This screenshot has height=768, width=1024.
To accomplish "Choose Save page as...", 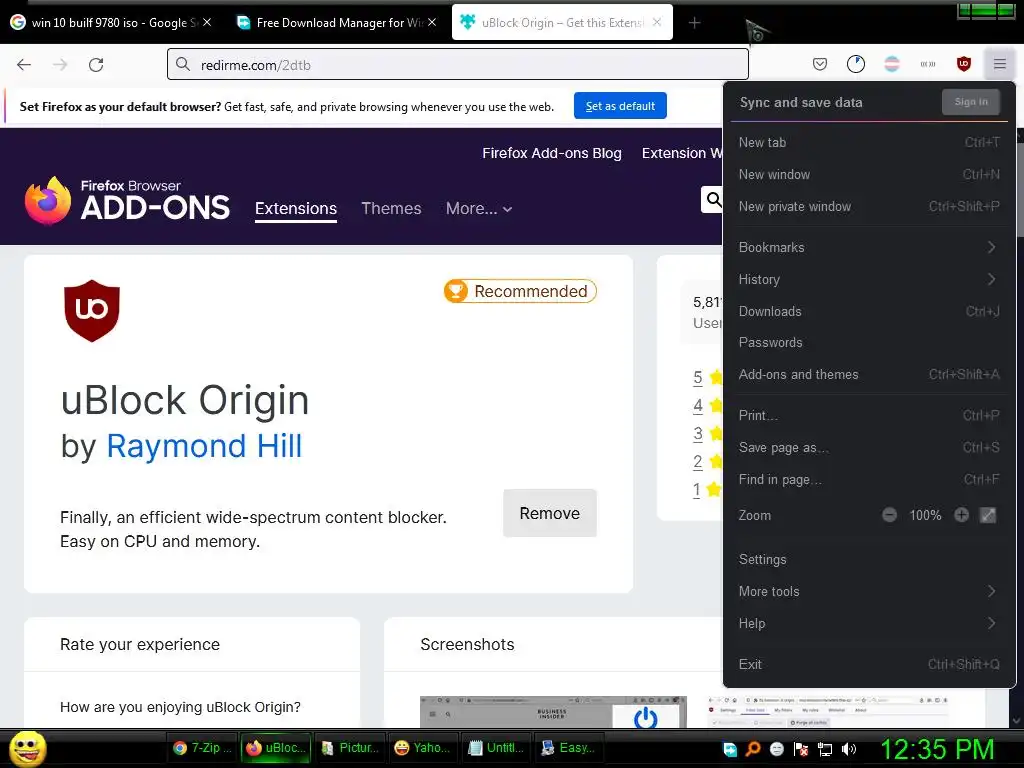I will [x=869, y=447].
